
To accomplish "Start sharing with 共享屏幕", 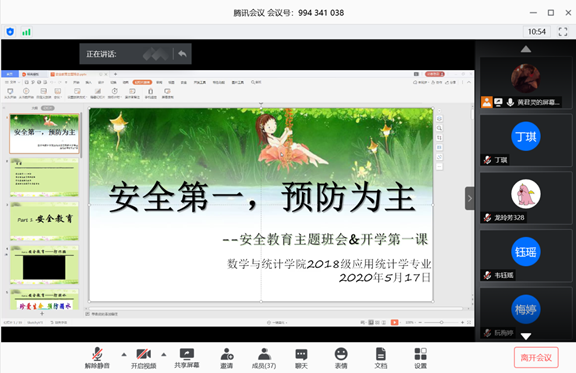I will pos(187,358).
